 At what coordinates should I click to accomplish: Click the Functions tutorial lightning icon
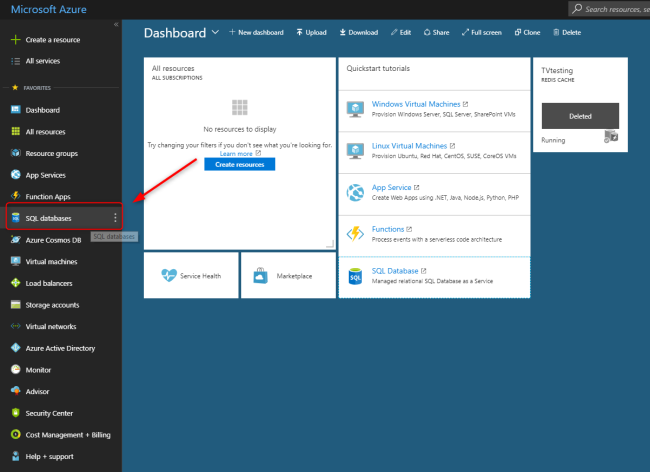355,234
